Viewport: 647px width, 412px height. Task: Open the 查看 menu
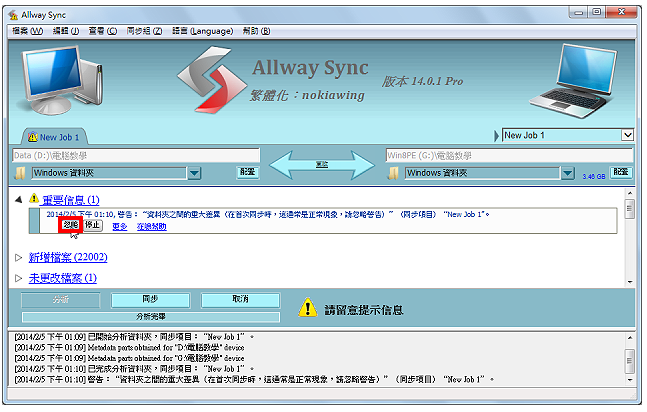point(103,31)
